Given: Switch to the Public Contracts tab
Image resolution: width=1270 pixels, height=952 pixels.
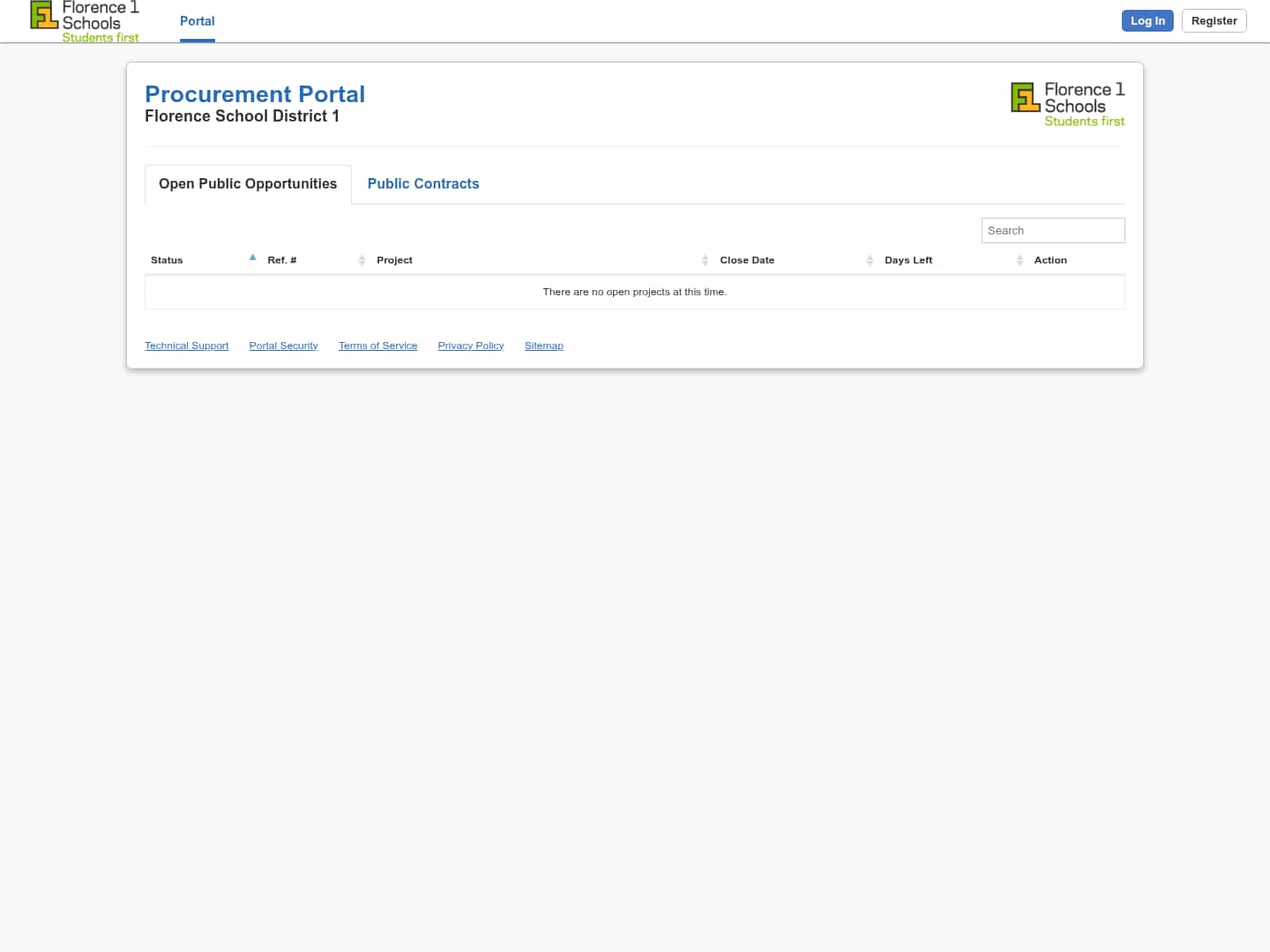Looking at the screenshot, I should tap(423, 183).
